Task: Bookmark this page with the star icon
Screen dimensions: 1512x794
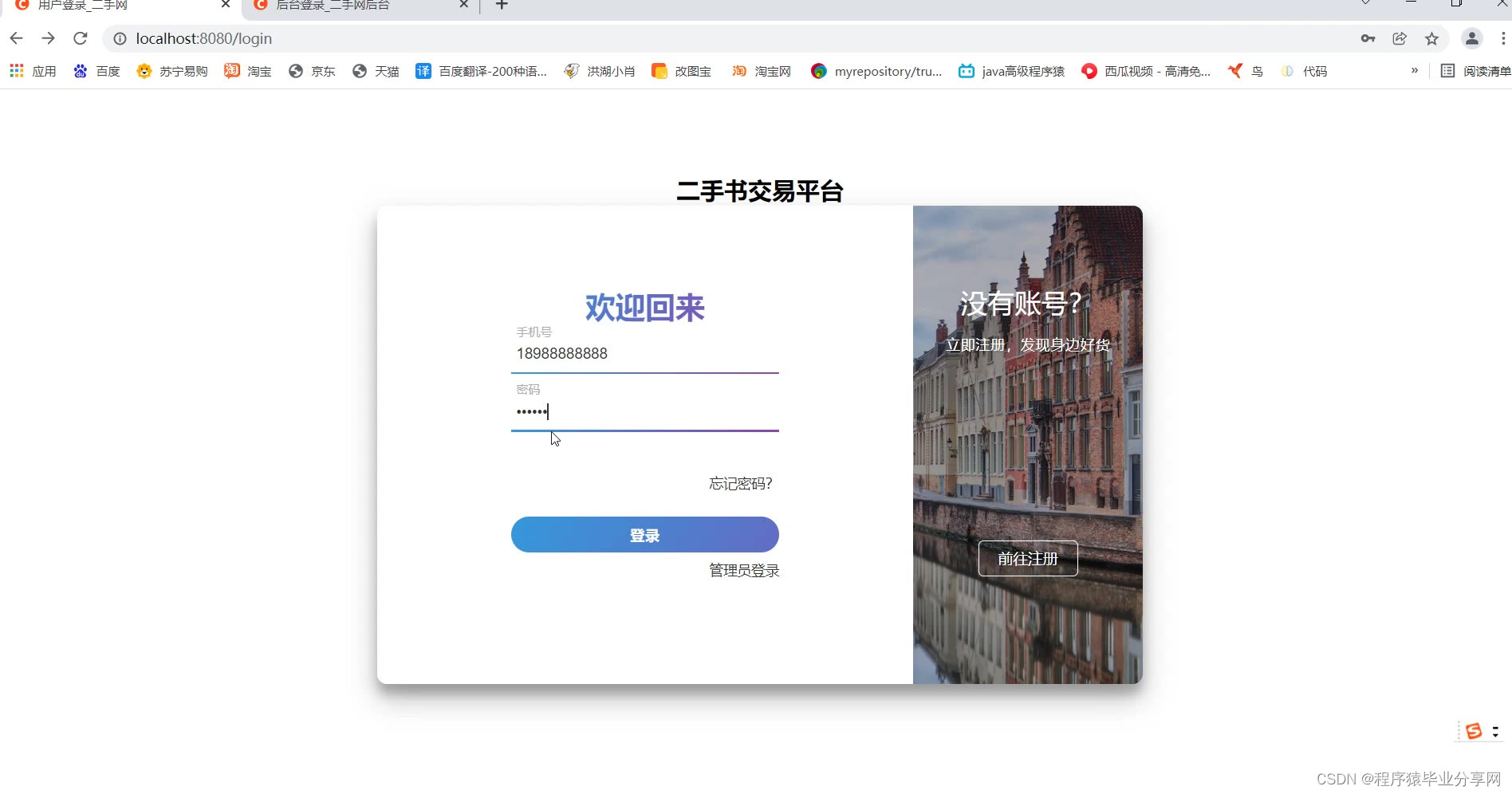Action: [1431, 38]
